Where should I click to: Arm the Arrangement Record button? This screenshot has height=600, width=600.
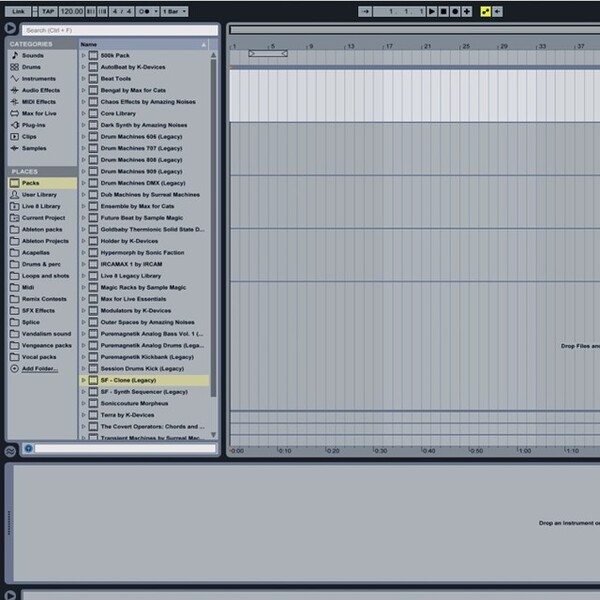point(455,11)
